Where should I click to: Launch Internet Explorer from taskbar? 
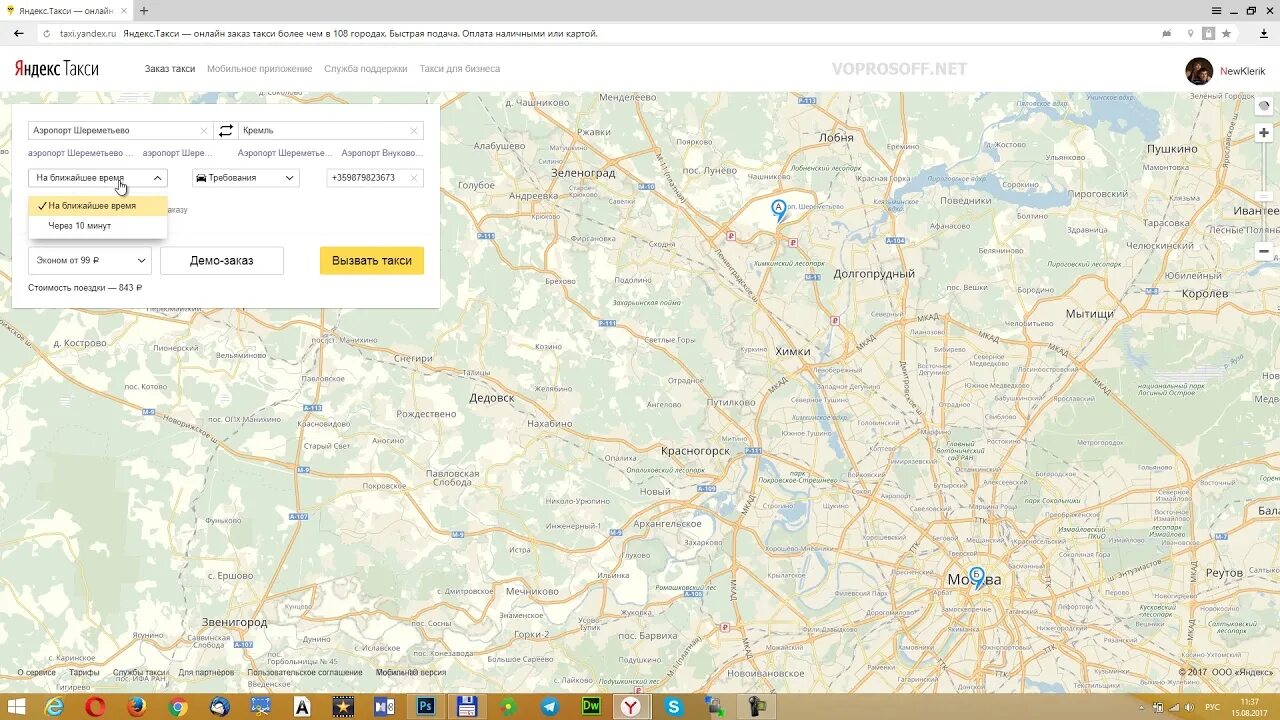pyautogui.click(x=54, y=707)
